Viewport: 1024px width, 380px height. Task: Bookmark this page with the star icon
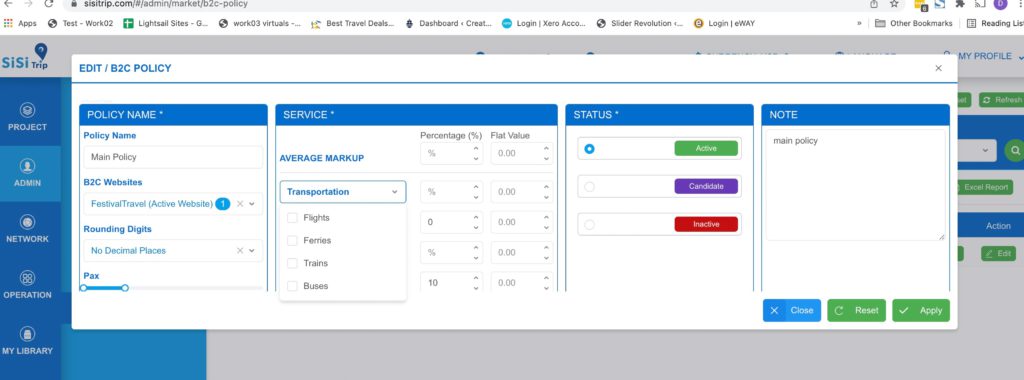[895, 4]
